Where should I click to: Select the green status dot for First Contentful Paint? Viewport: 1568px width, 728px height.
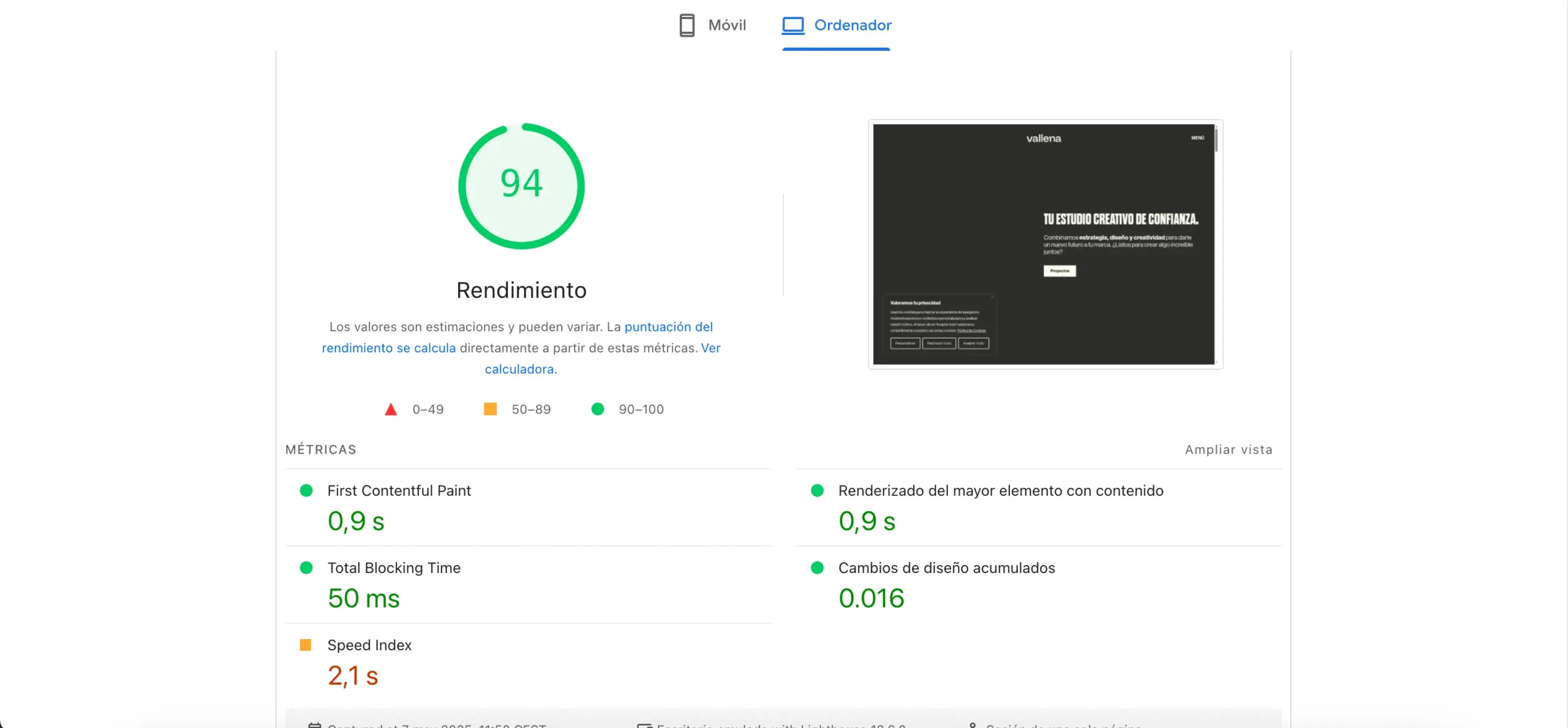click(306, 490)
